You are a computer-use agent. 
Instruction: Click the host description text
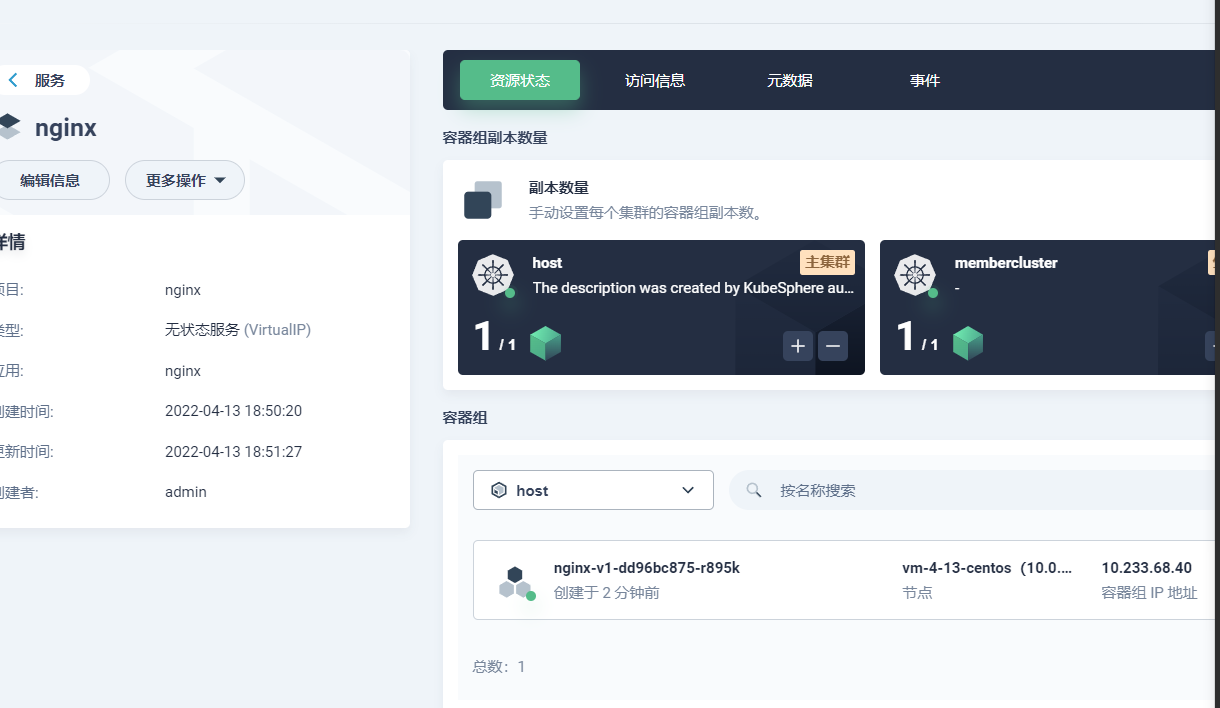pos(694,288)
